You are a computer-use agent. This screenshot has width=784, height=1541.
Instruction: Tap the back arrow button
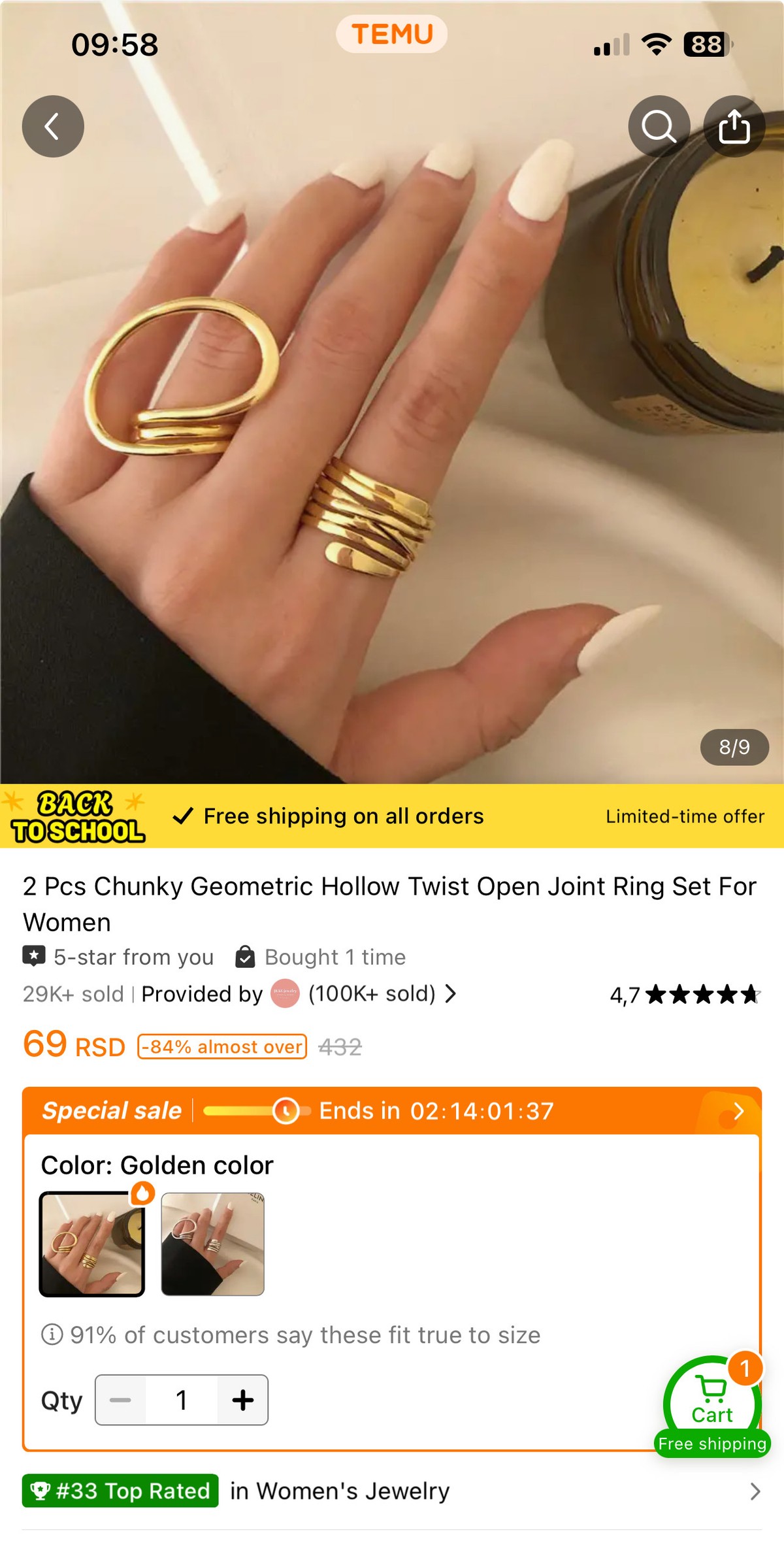click(x=53, y=126)
